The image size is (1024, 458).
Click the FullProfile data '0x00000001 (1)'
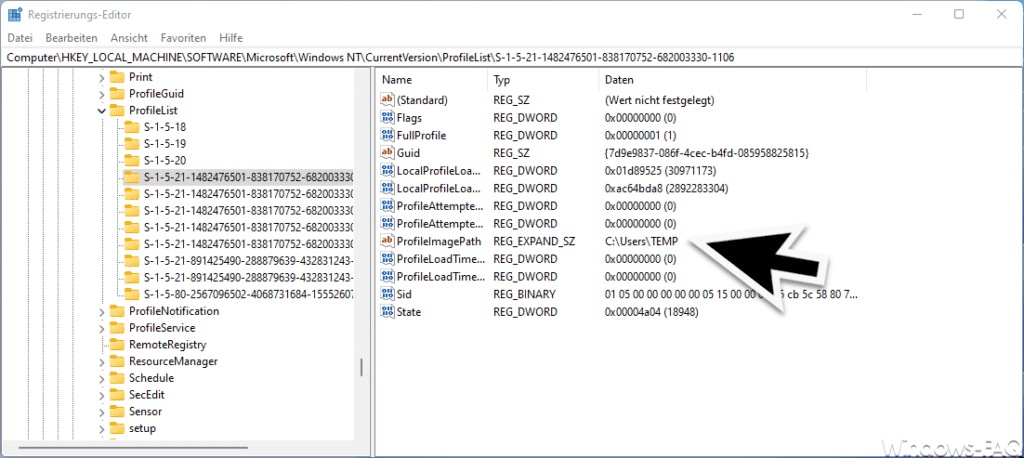(641, 135)
